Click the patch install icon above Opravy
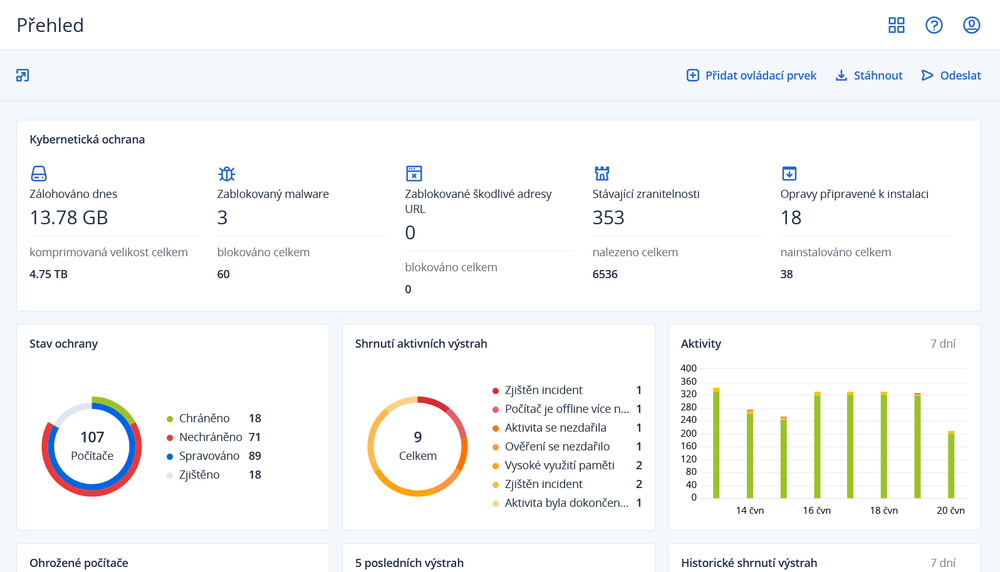The height and width of the screenshot is (572, 1000). coord(789,174)
